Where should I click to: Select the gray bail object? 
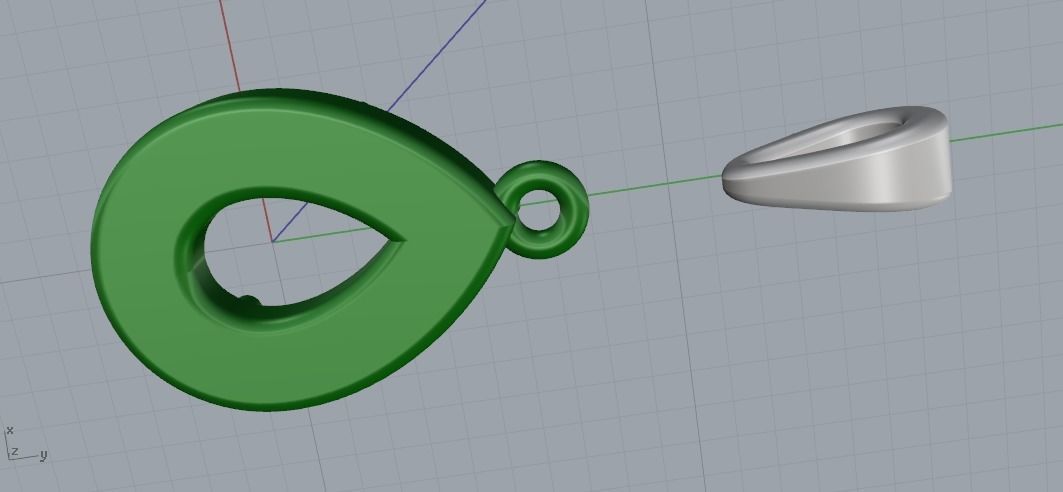(837, 159)
